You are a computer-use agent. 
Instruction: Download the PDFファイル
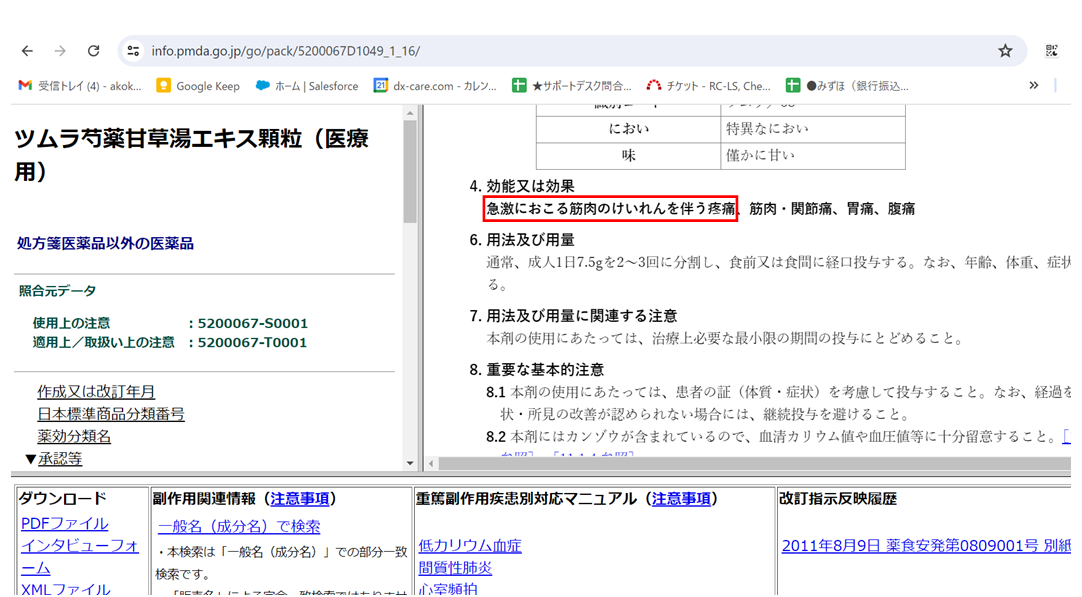tap(64, 524)
